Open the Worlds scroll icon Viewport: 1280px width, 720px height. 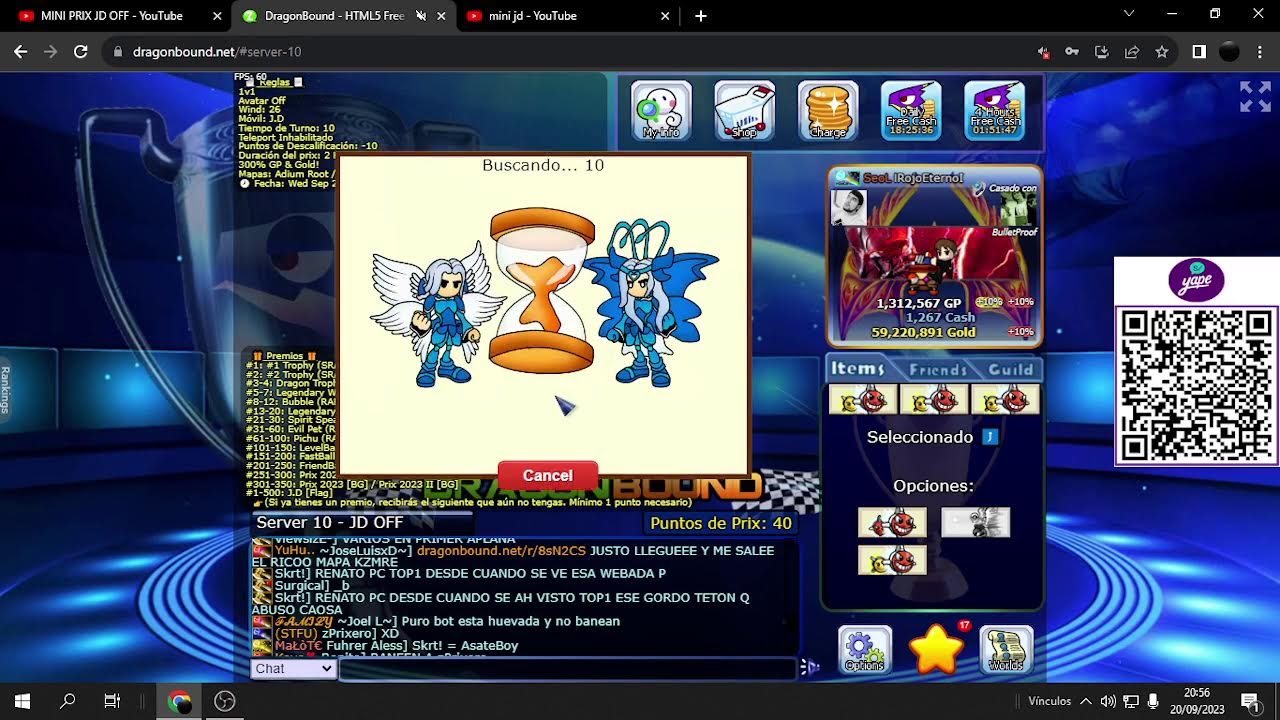pos(1006,650)
